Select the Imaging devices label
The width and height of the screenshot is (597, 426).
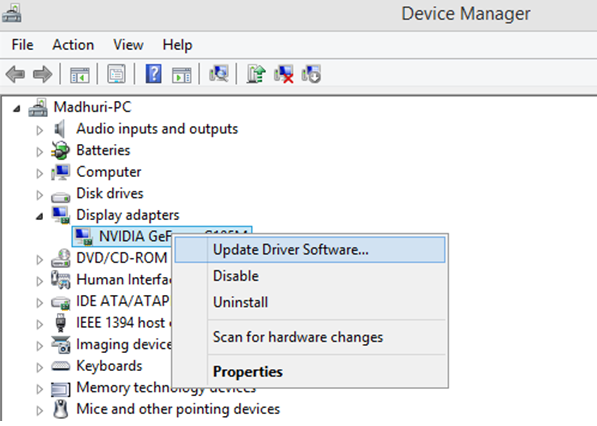[x=124, y=345]
